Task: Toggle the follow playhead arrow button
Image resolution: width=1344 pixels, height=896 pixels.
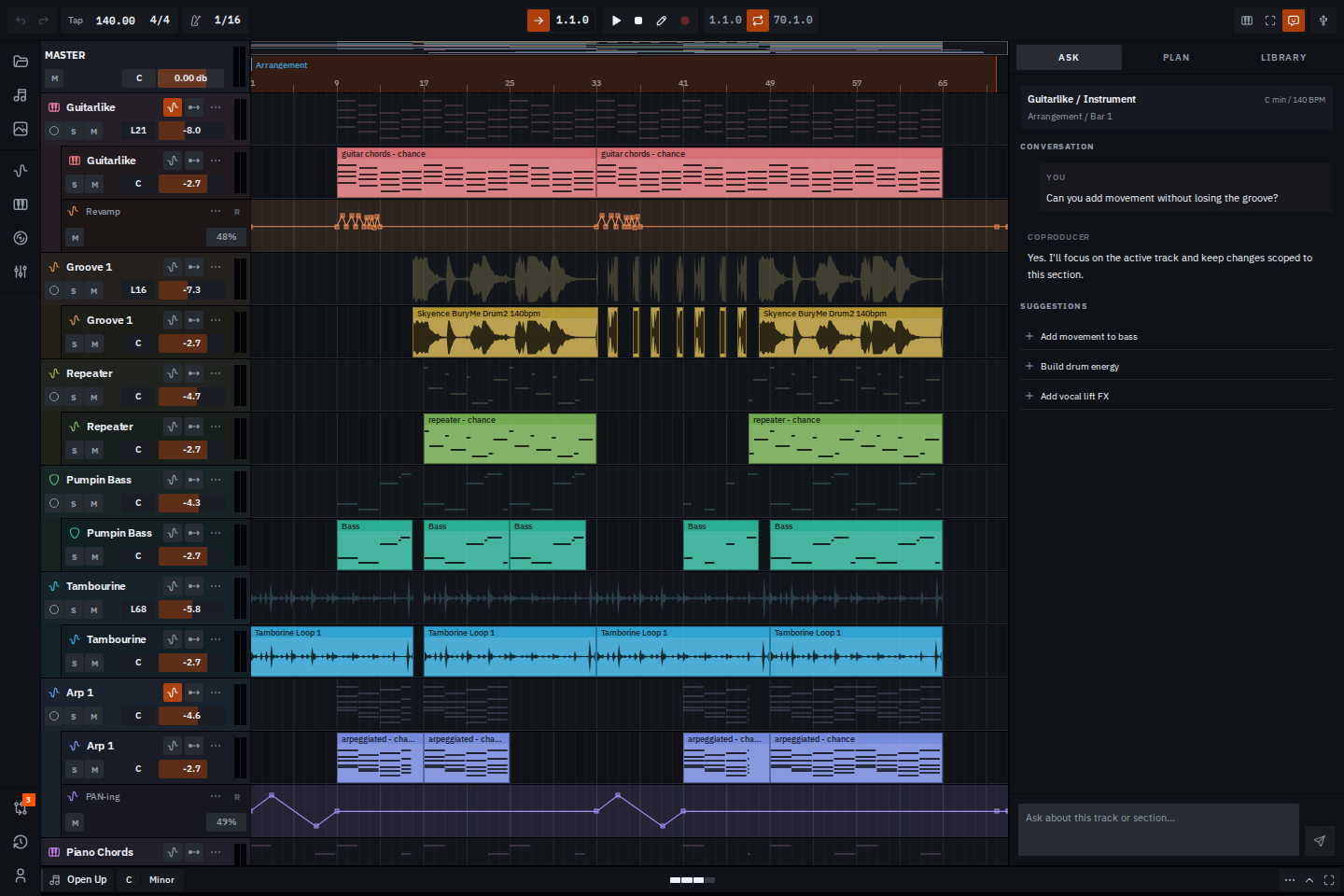Action: coord(539,21)
